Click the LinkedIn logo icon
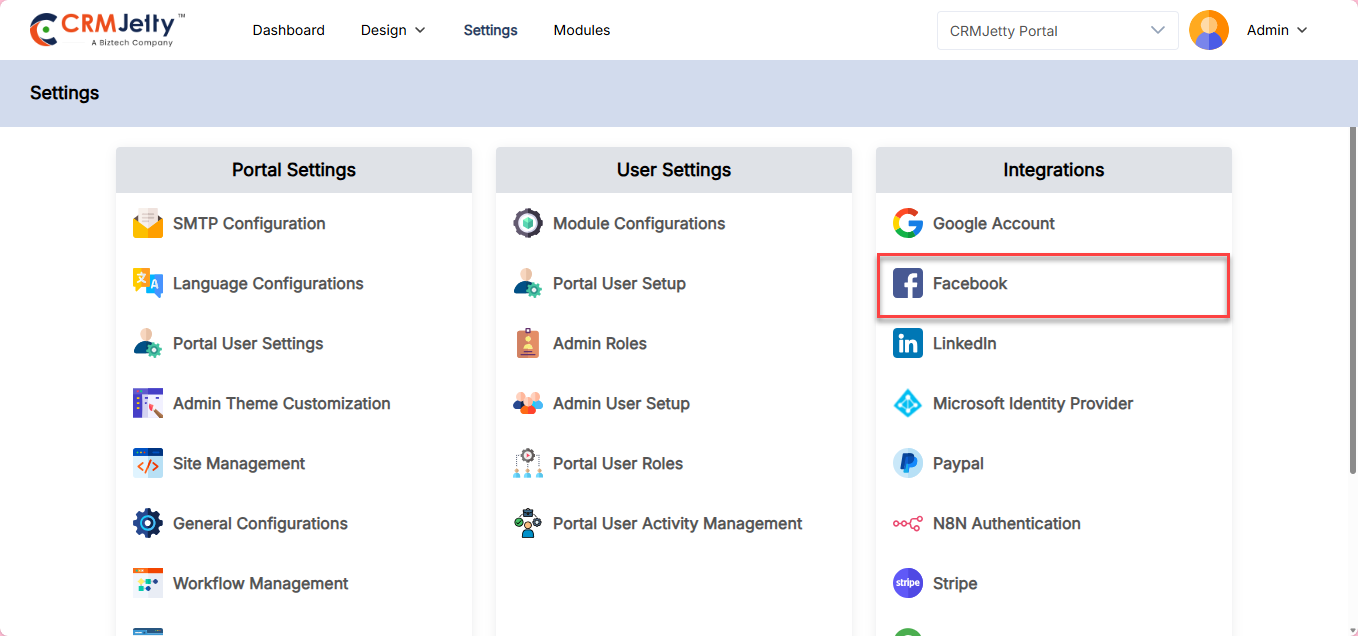The image size is (1358, 636). (x=908, y=344)
